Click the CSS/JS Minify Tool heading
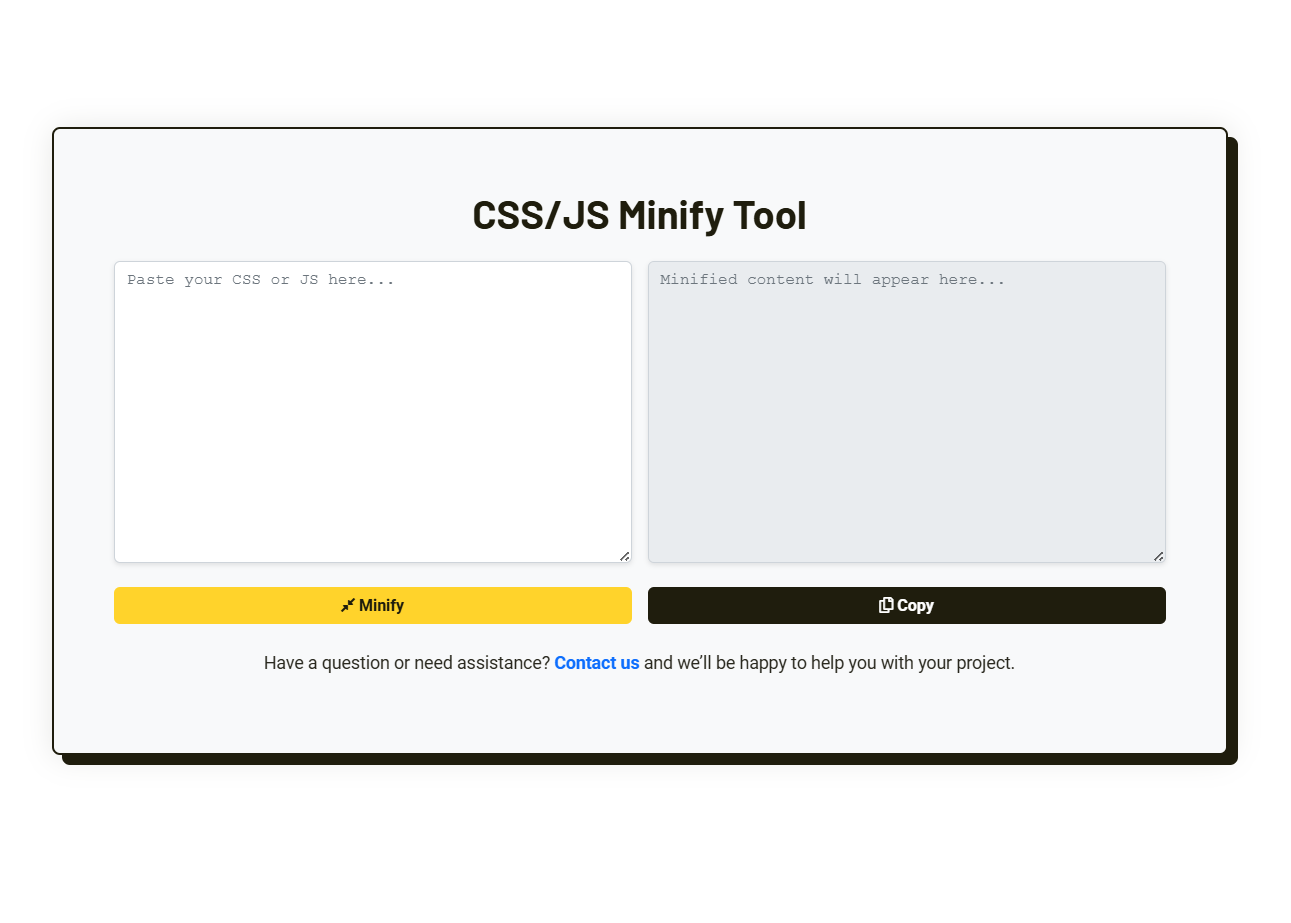The image size is (1291, 923). pos(639,215)
